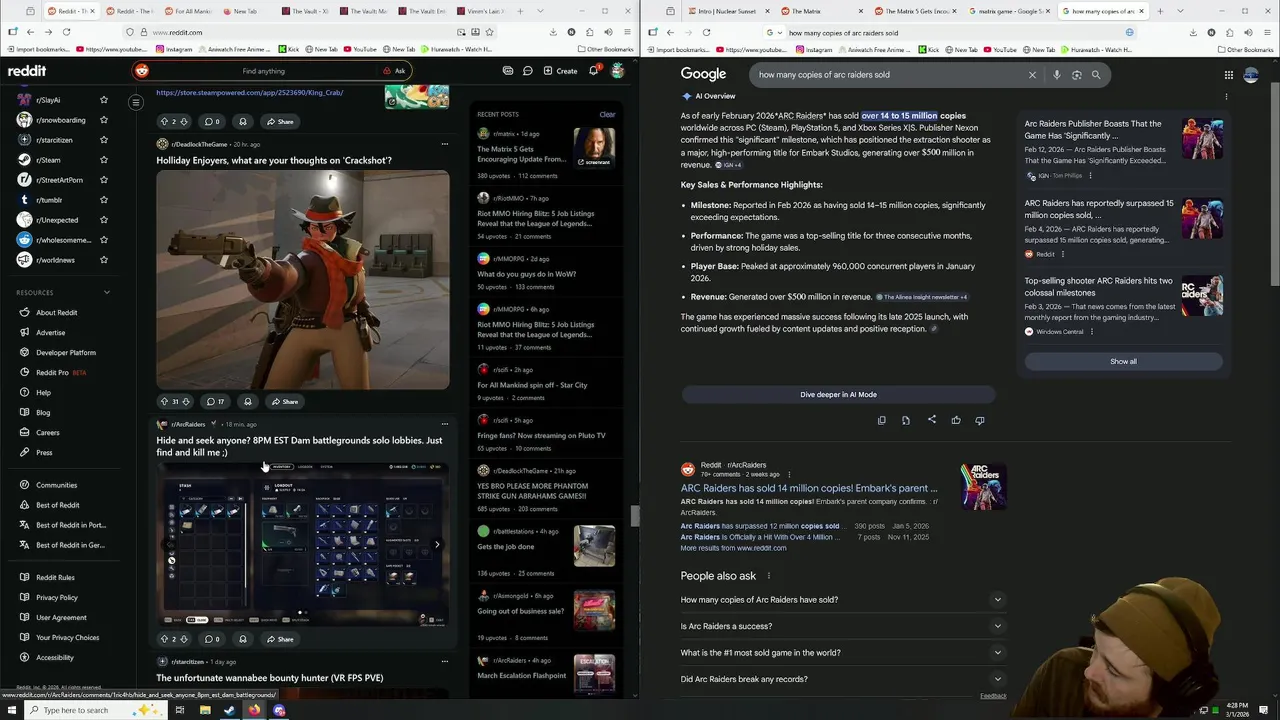The height and width of the screenshot is (720, 1280).
Task: Open Reddit advertise icon in header
Action: 508,71
